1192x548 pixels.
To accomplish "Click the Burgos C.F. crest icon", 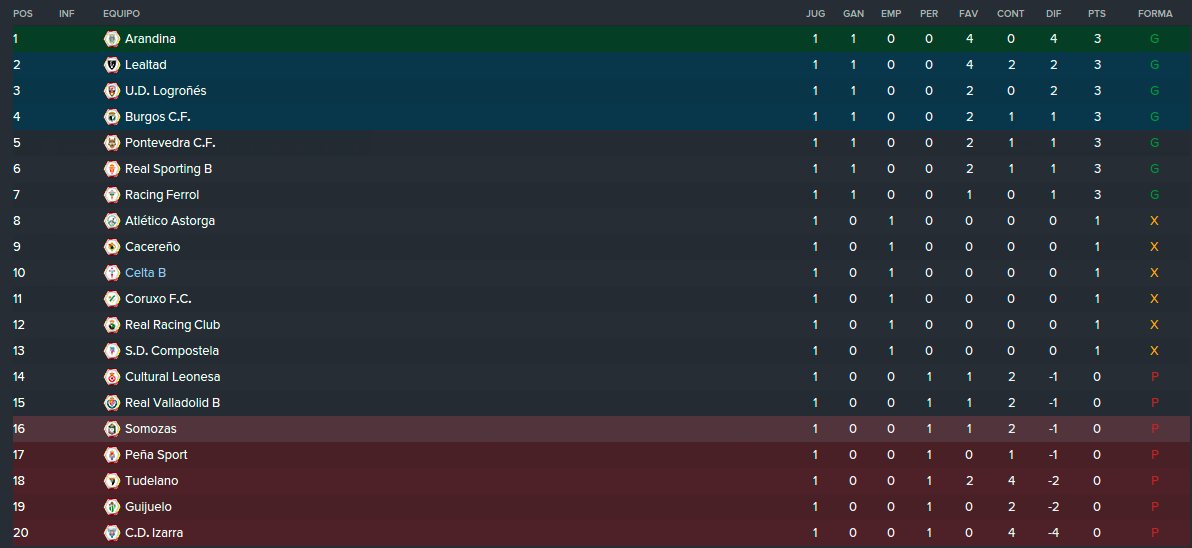I will [112, 117].
